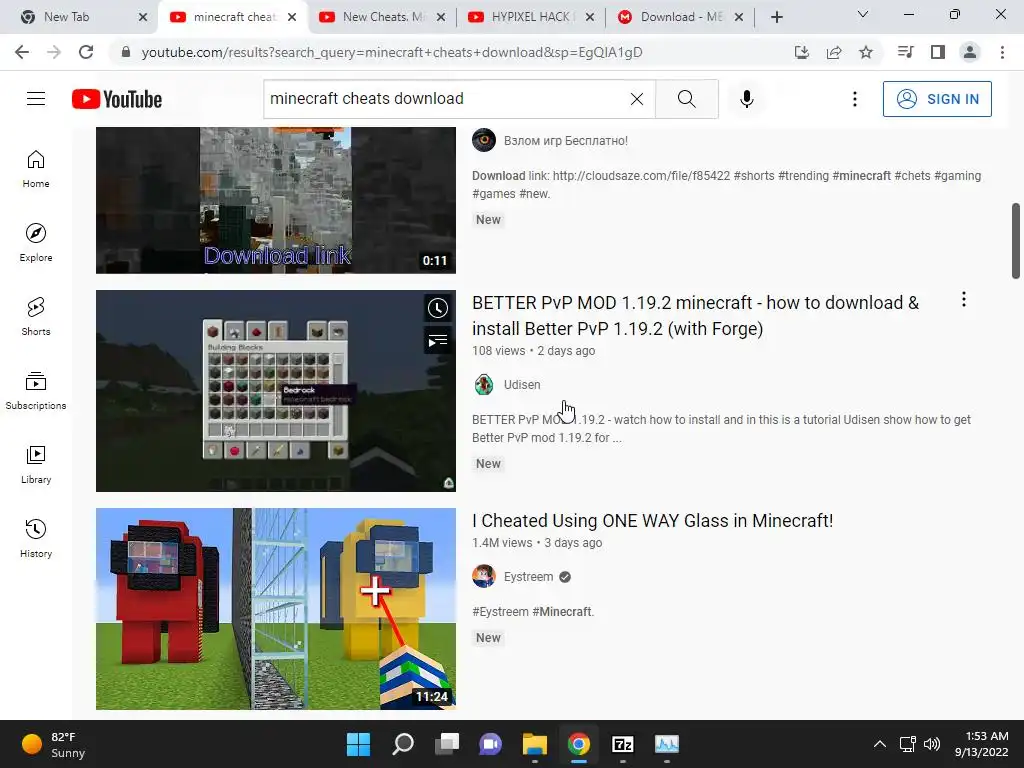Close the HYPIXEL HACK tab
The image size is (1024, 768).
[x=590, y=17]
